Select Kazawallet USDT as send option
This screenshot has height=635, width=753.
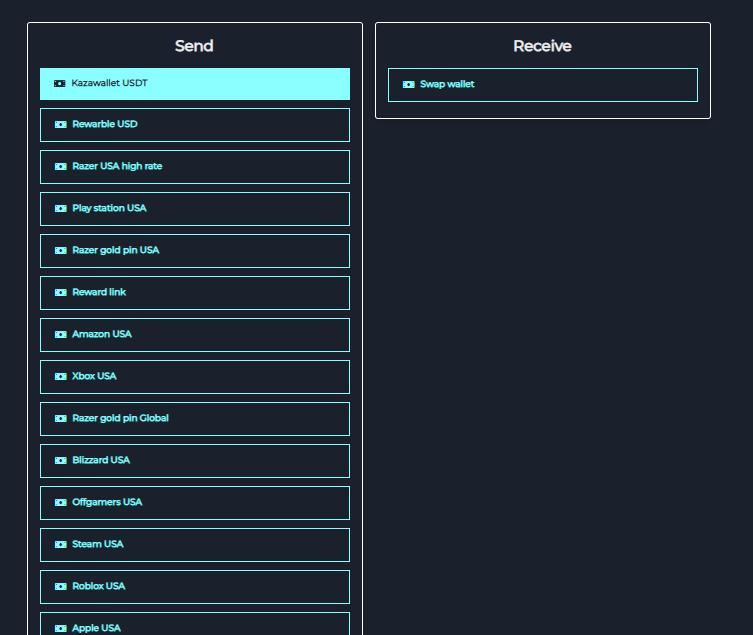point(195,84)
